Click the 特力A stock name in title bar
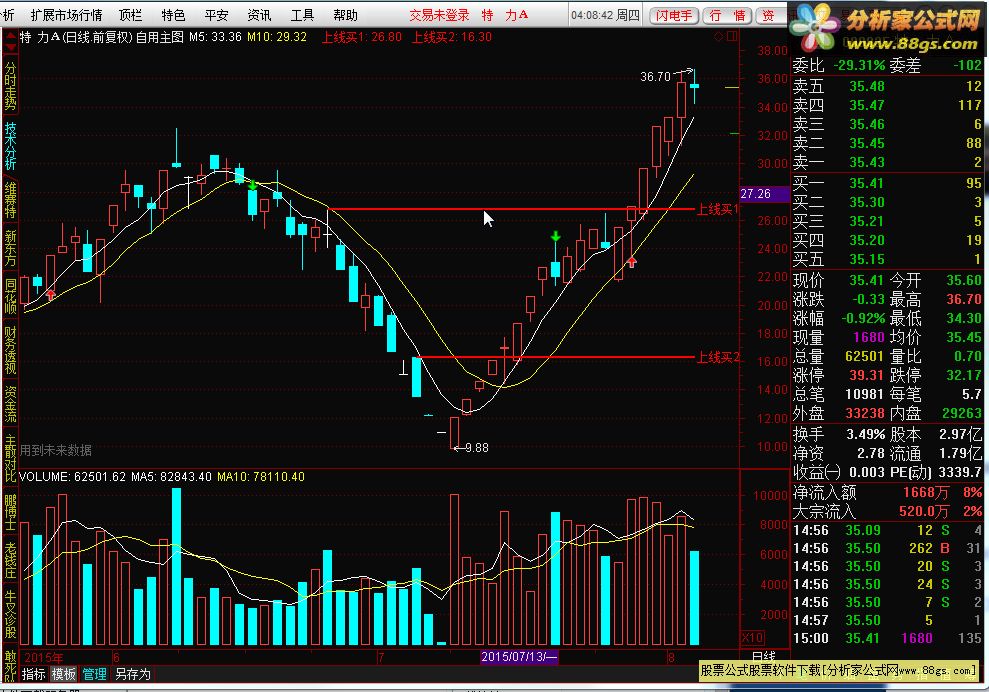The height and width of the screenshot is (692, 989). coord(505,15)
